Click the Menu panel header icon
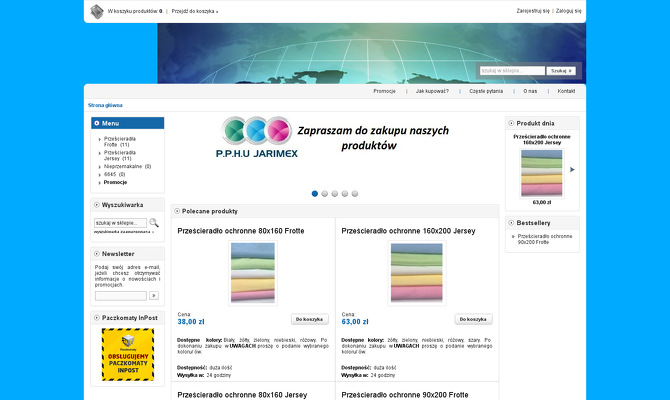 pos(97,123)
